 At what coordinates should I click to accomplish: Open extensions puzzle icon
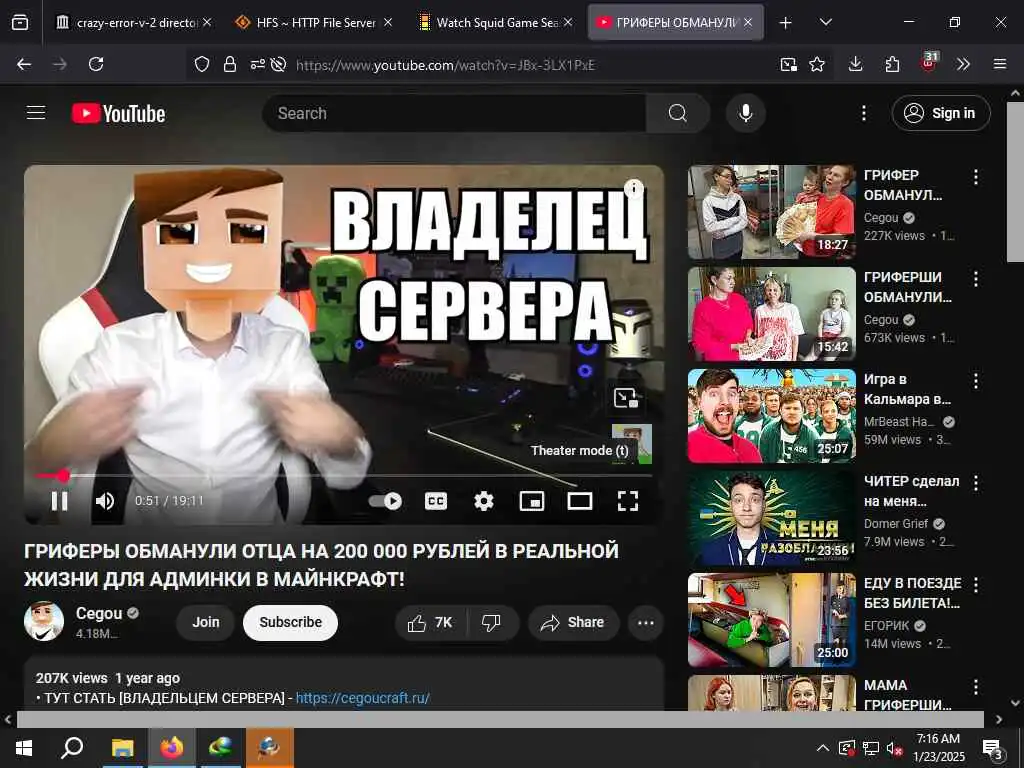892,64
